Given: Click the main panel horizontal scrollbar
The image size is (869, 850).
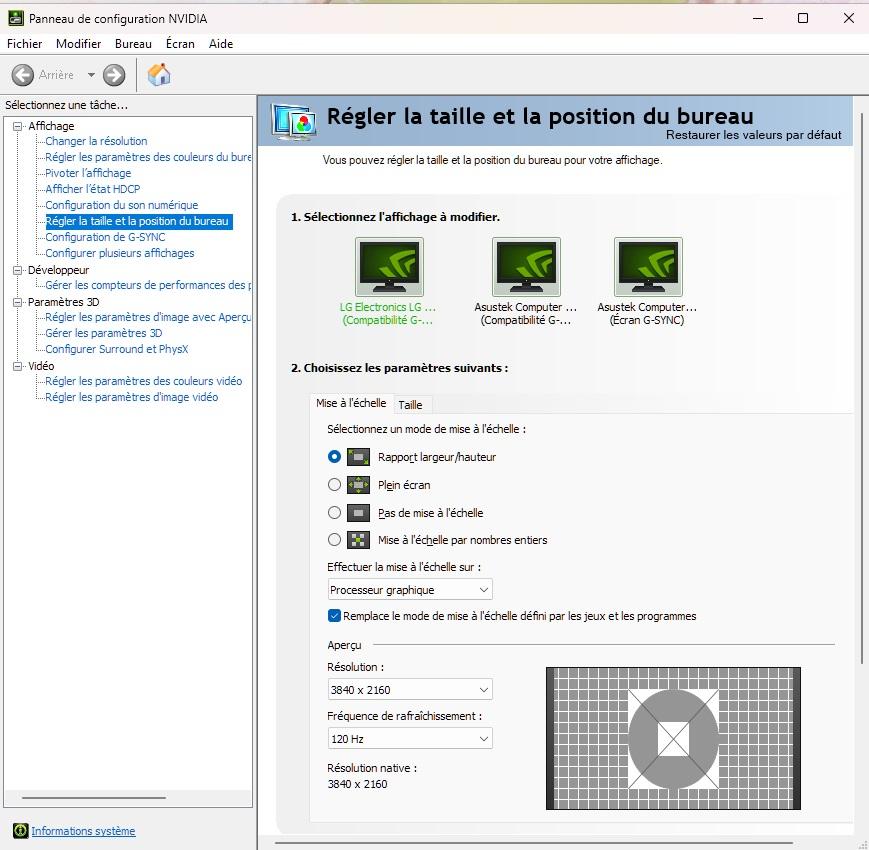Looking at the screenshot, I should pos(534,843).
